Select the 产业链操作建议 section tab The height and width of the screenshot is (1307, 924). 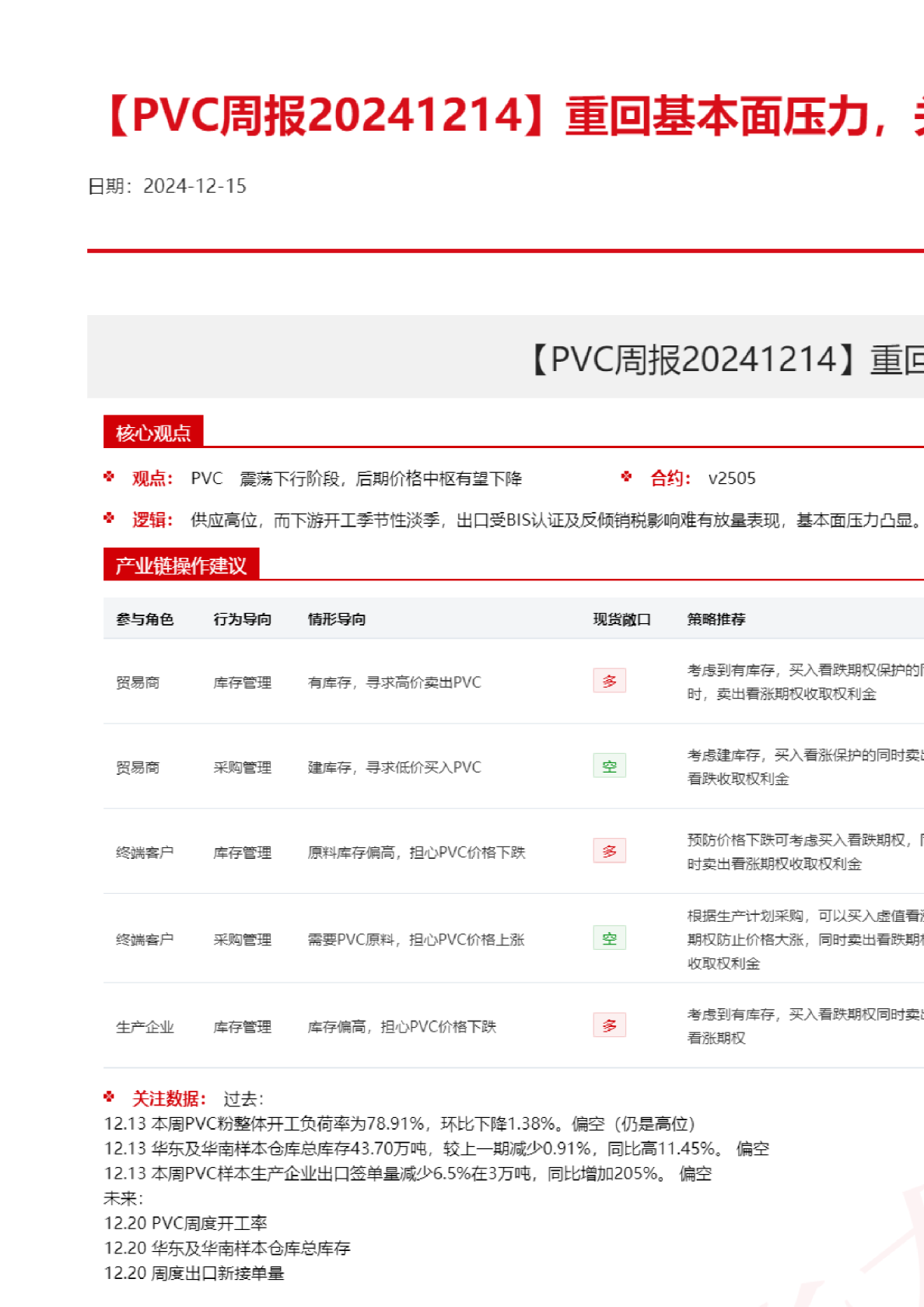click(x=181, y=566)
